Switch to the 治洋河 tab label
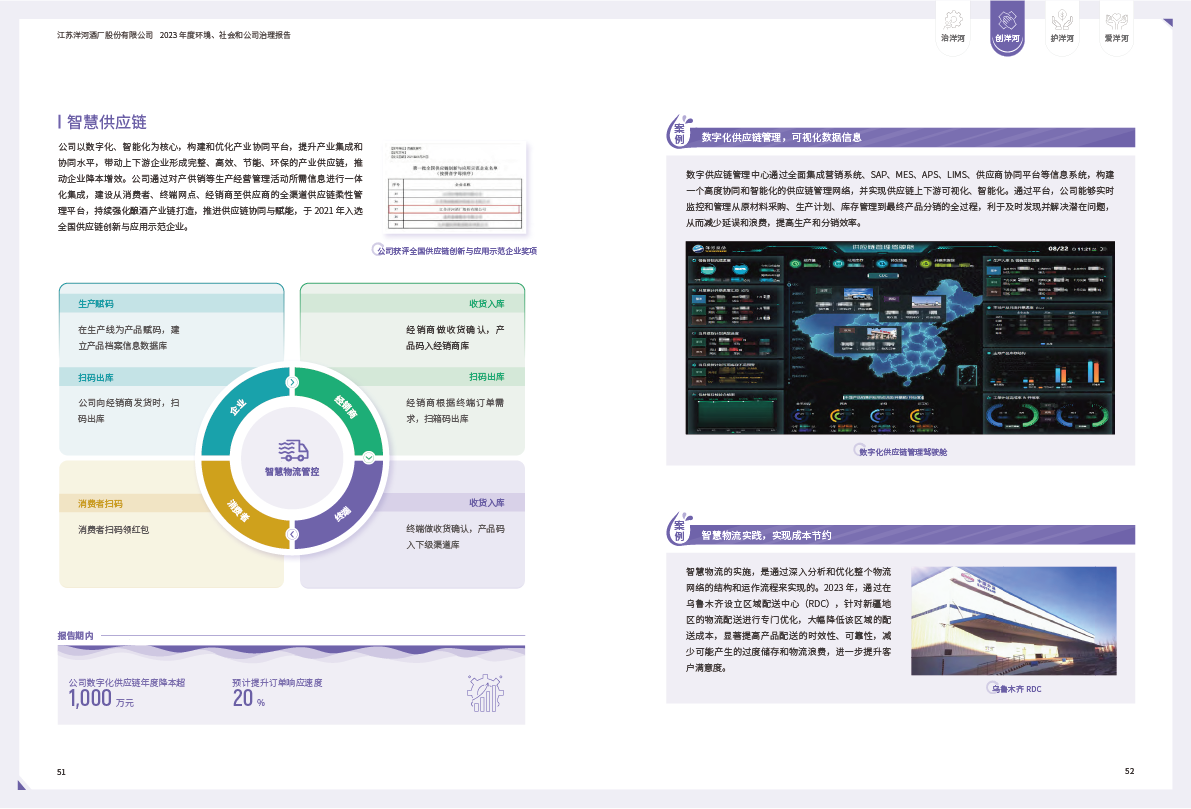This screenshot has height=809, width=1191. click(953, 39)
